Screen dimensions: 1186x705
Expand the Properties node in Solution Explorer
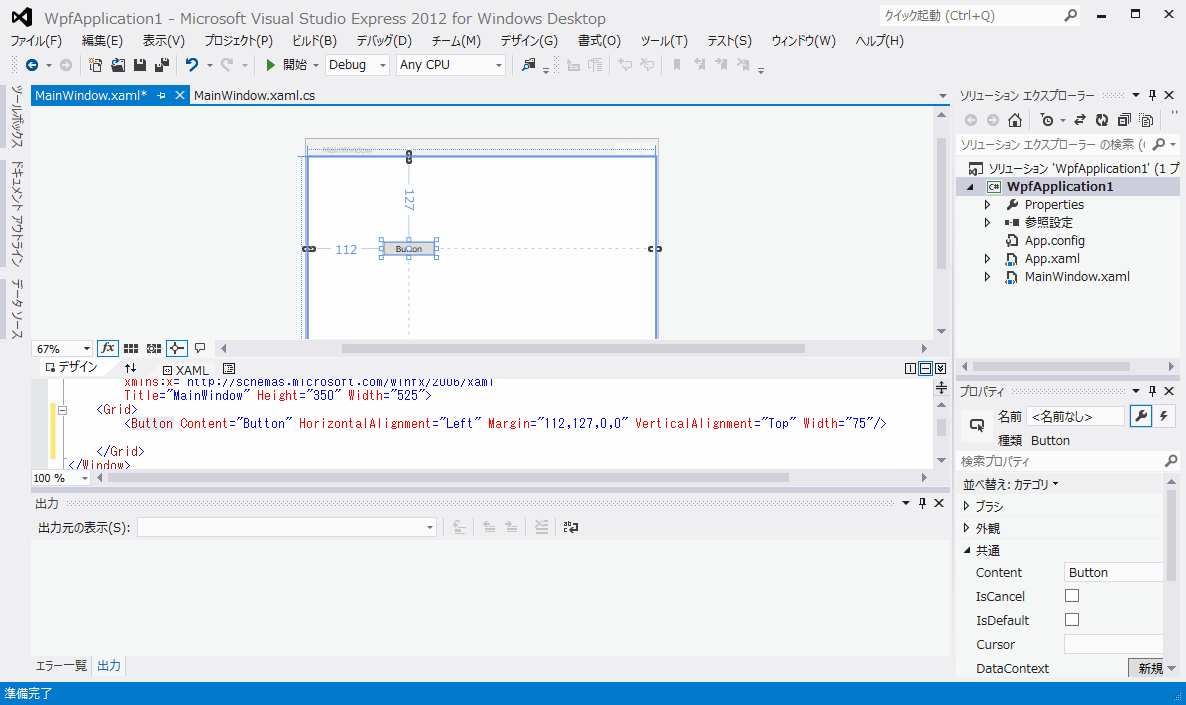click(x=987, y=204)
